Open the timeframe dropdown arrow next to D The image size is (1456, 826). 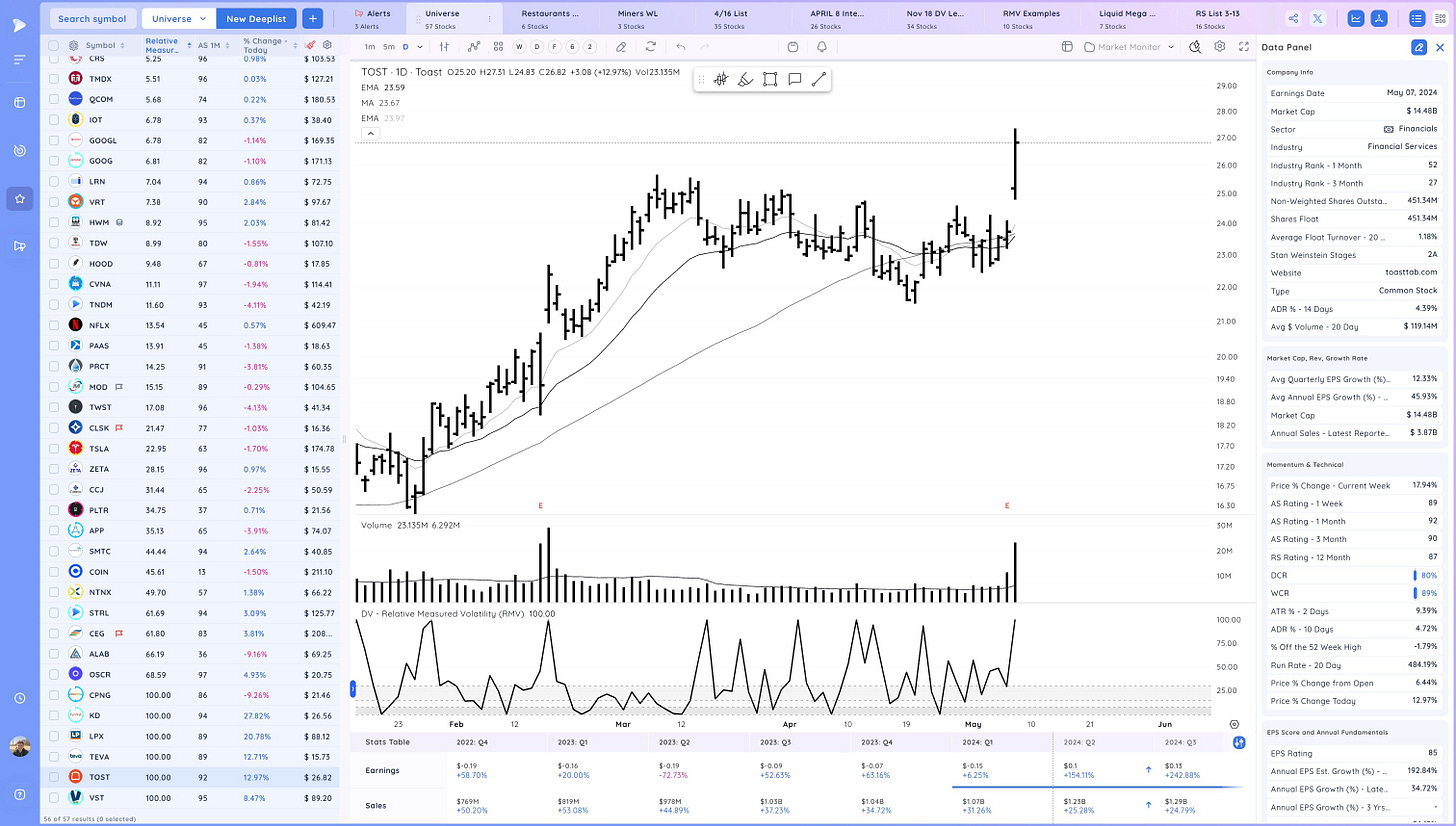(419, 47)
